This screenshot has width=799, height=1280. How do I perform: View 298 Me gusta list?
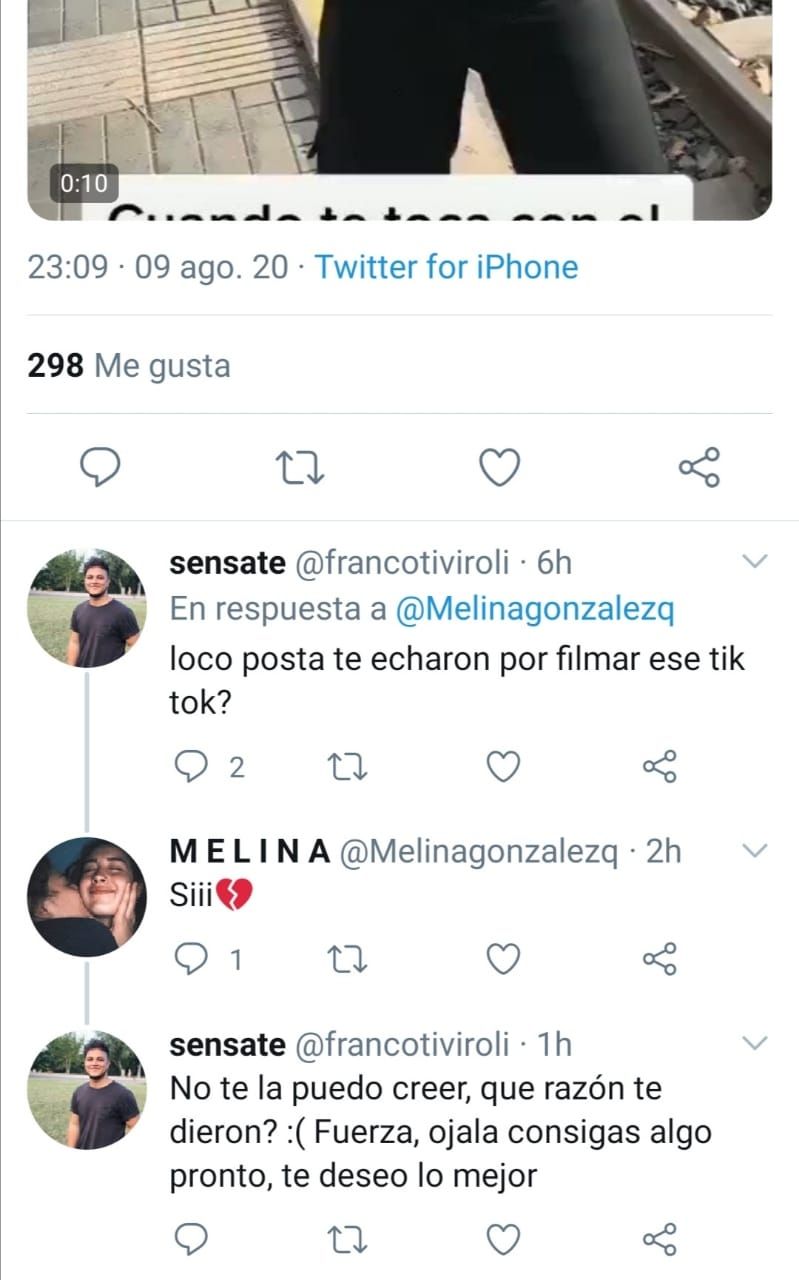click(x=130, y=366)
